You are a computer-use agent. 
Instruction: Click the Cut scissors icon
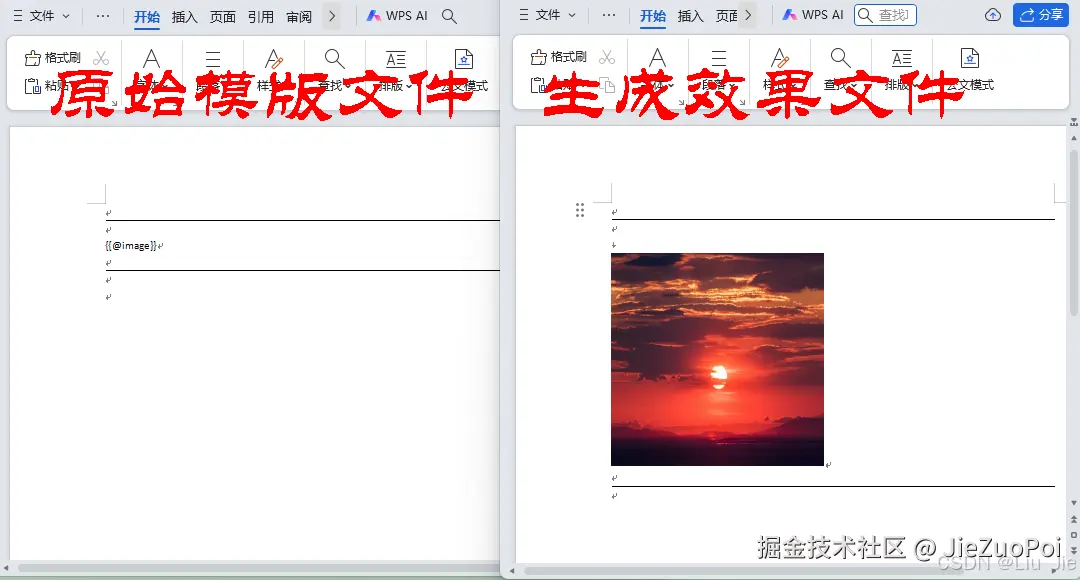(100, 58)
